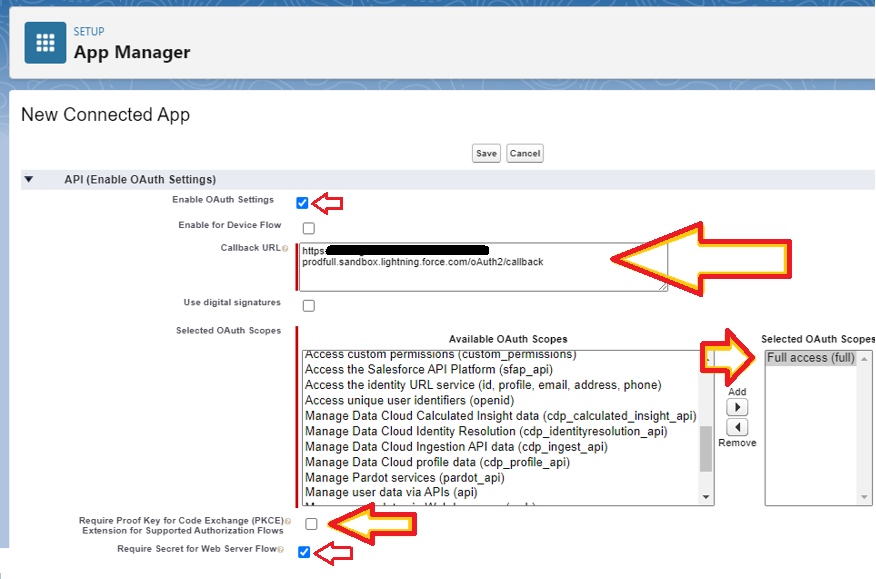Viewport: 876px width, 579px height.
Task: Enable the PKCE requirement checkbox
Action: pos(311,524)
